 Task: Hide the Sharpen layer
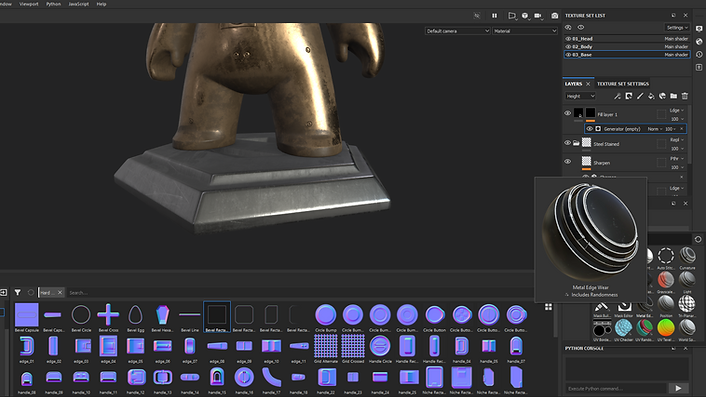(568, 162)
